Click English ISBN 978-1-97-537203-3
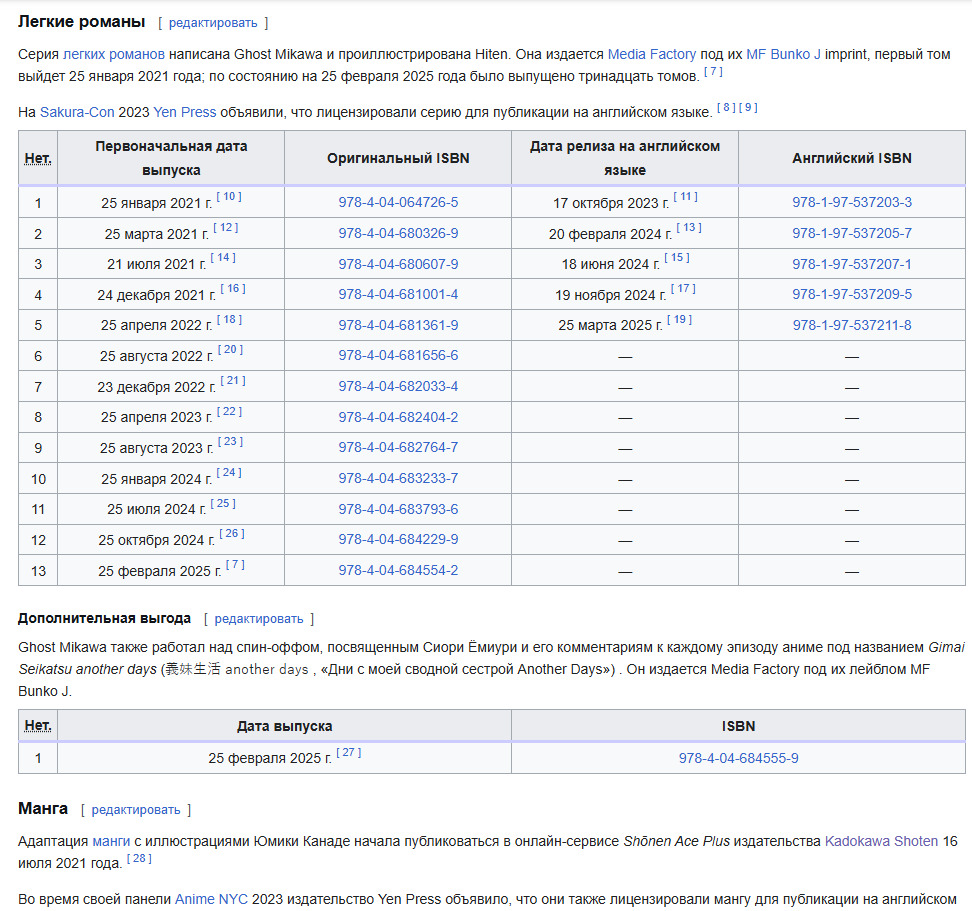 pyautogui.click(x=851, y=203)
